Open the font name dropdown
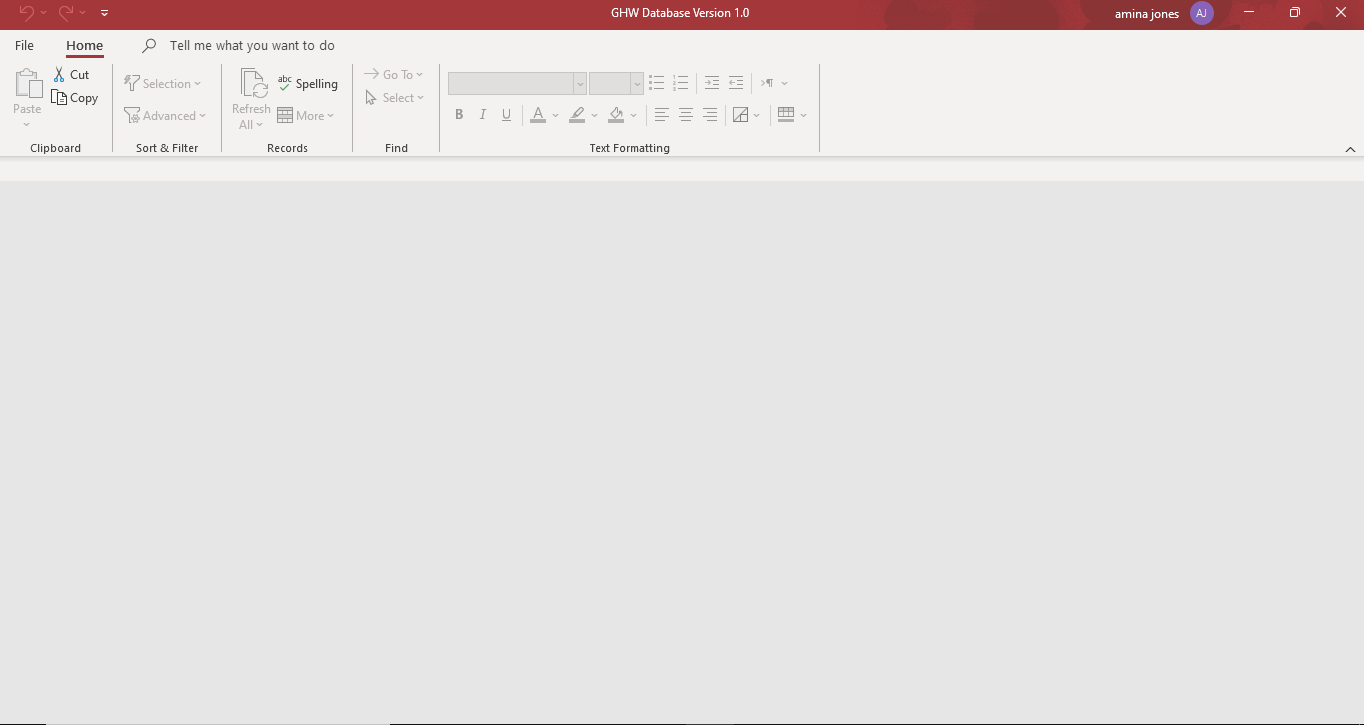Screen dimensions: 1364x725 [x=579, y=84]
